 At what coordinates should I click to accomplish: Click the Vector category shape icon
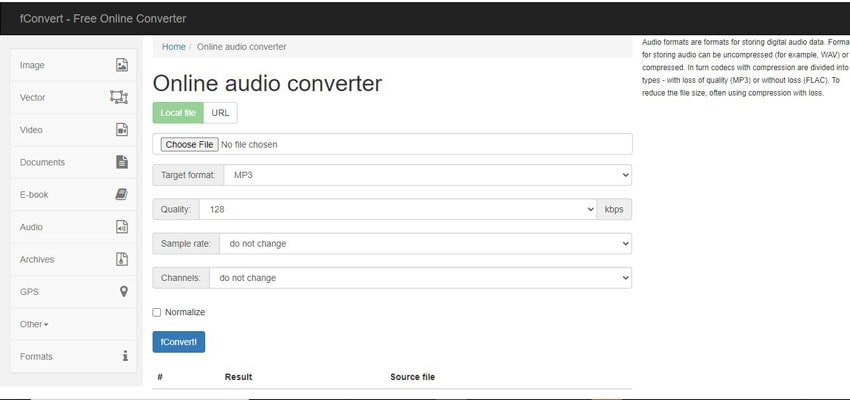pos(119,98)
